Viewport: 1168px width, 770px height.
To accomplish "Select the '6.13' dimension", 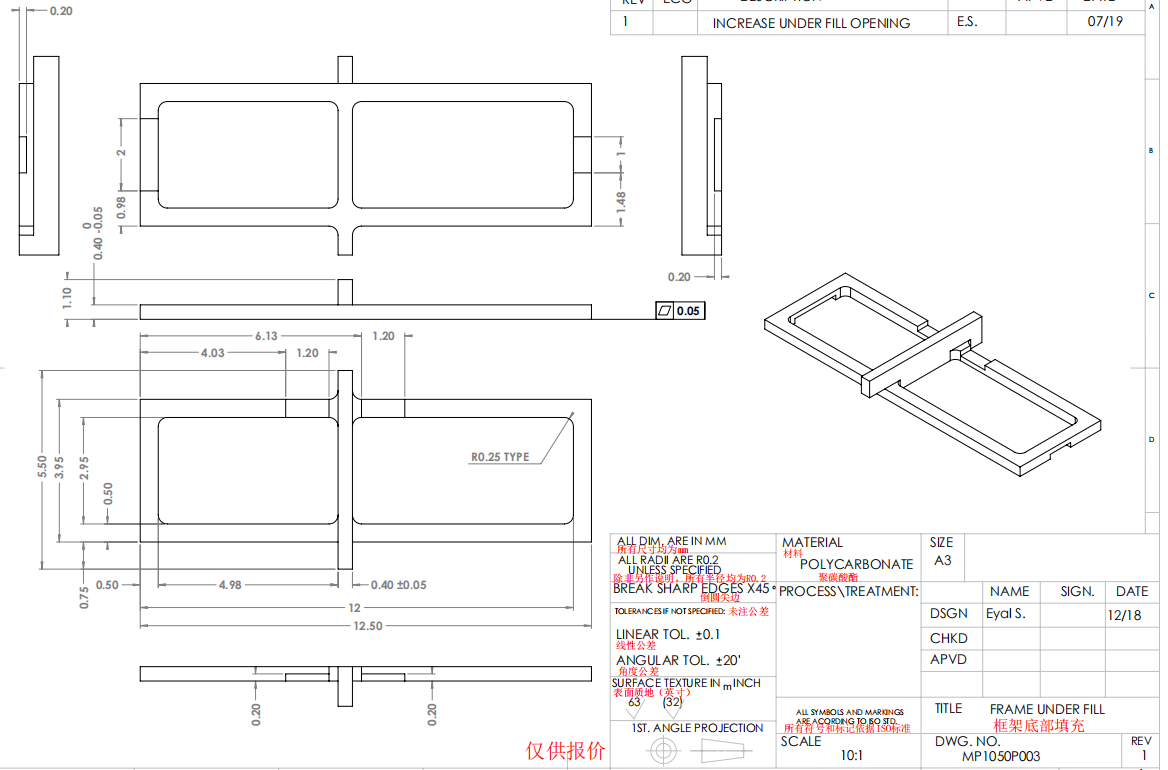I will click(x=266, y=336).
